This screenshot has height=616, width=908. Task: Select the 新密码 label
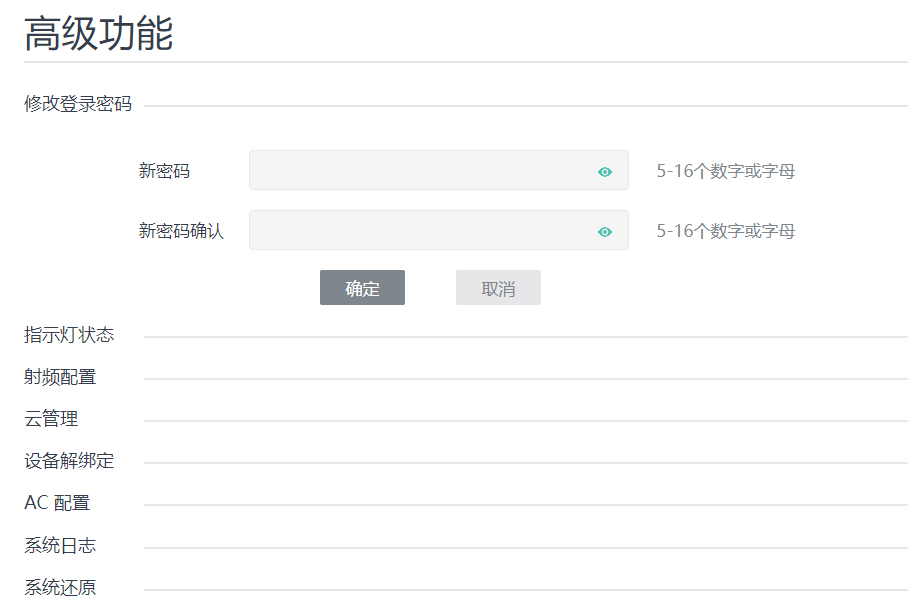pyautogui.click(x=164, y=171)
